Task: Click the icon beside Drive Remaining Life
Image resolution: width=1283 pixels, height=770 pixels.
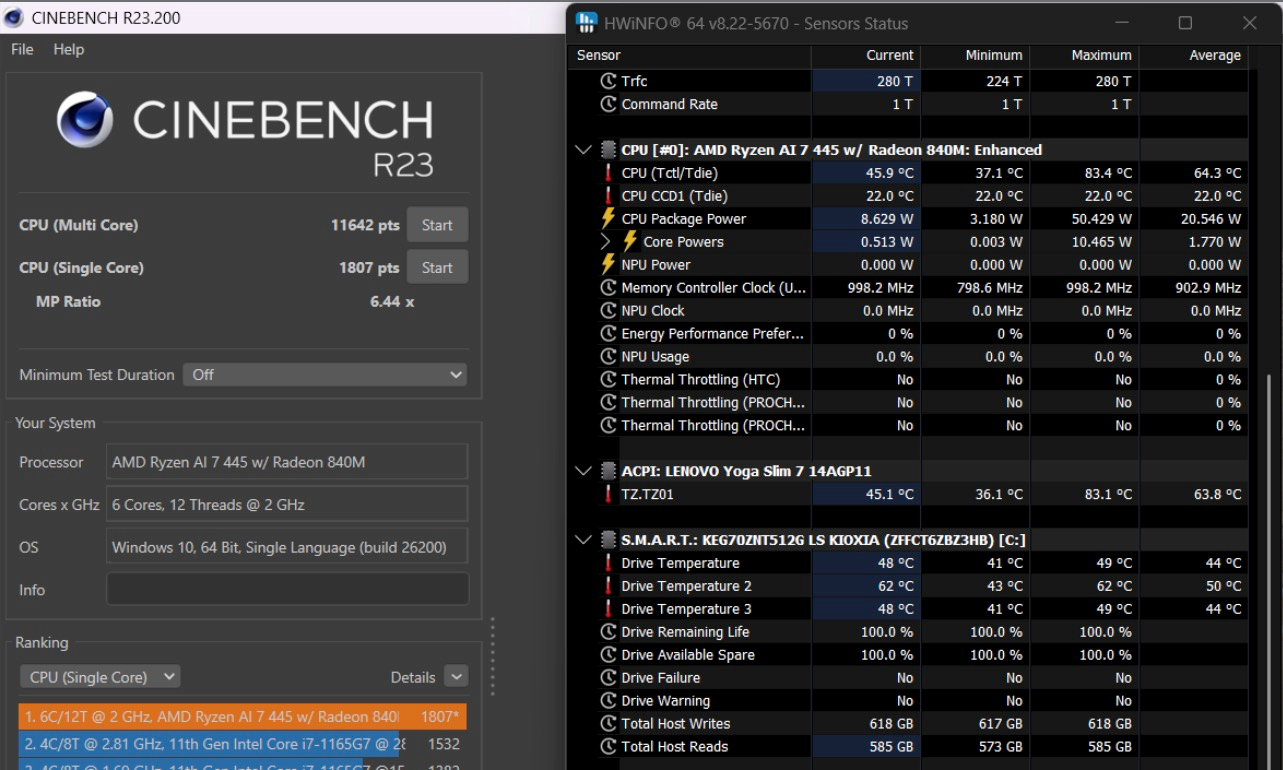Action: coord(608,632)
